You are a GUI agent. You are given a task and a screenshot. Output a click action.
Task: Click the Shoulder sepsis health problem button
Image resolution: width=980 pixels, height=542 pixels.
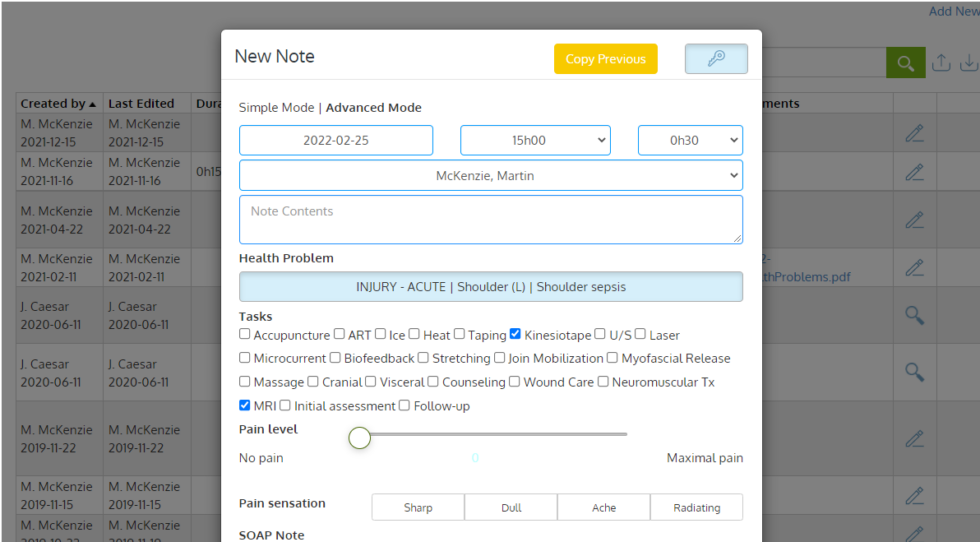coord(491,287)
